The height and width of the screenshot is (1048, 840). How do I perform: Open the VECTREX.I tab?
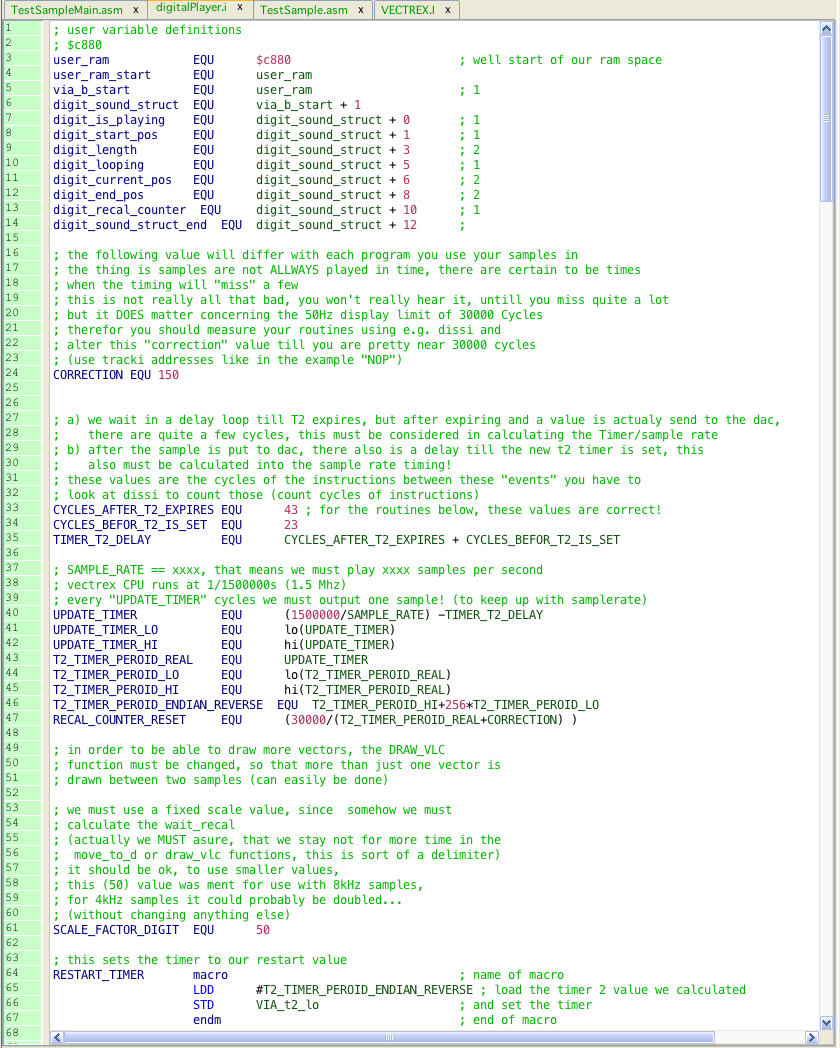point(409,10)
